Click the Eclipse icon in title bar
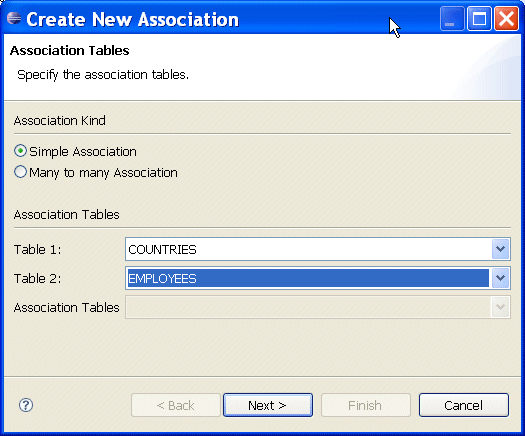 14,18
